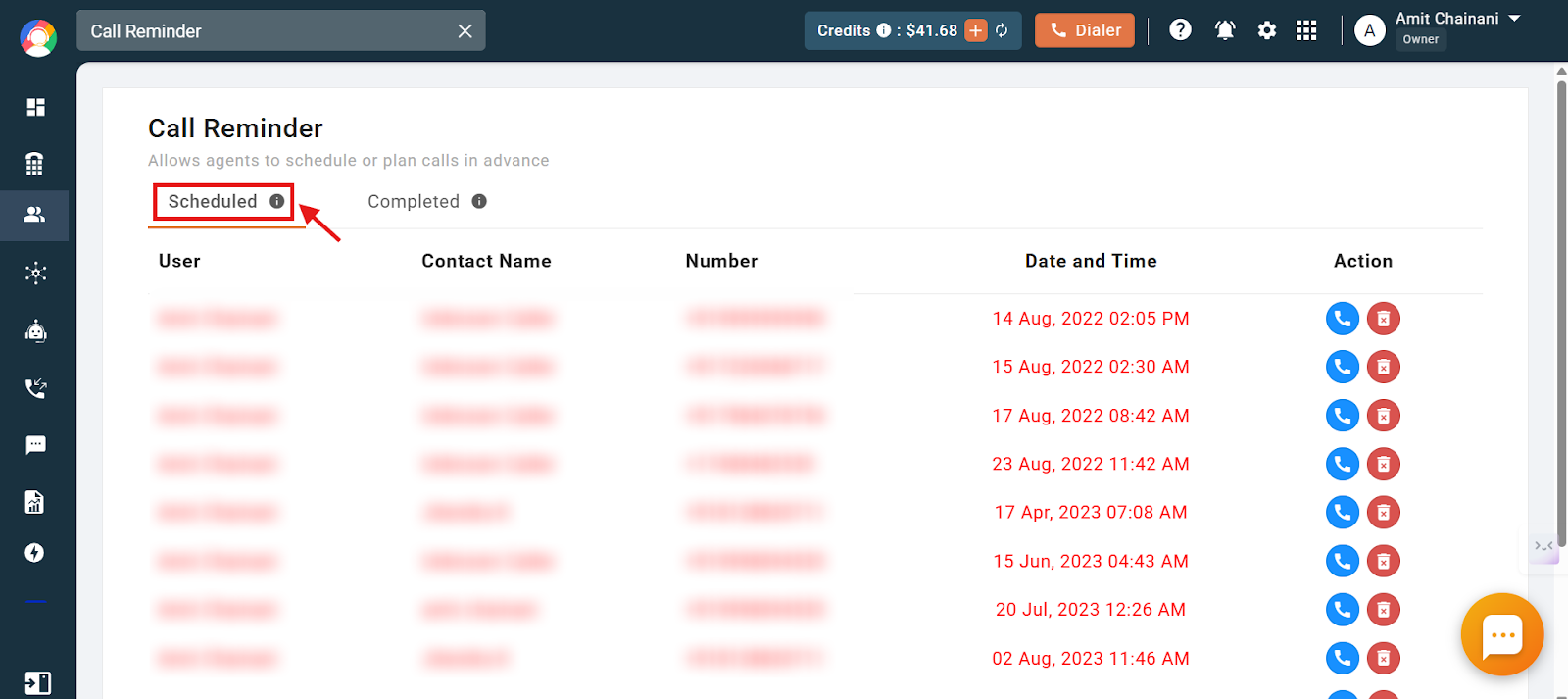Open the bot icon in the sidebar
1568x699 pixels.
35,331
